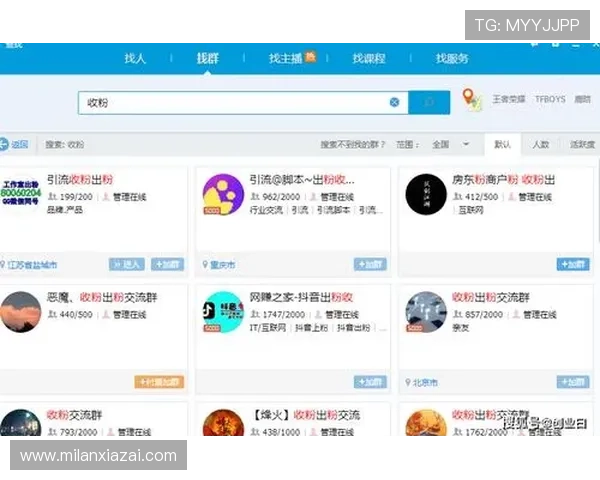Click the hot badge on 找主播 tab
600x480 pixels.
[310, 57]
